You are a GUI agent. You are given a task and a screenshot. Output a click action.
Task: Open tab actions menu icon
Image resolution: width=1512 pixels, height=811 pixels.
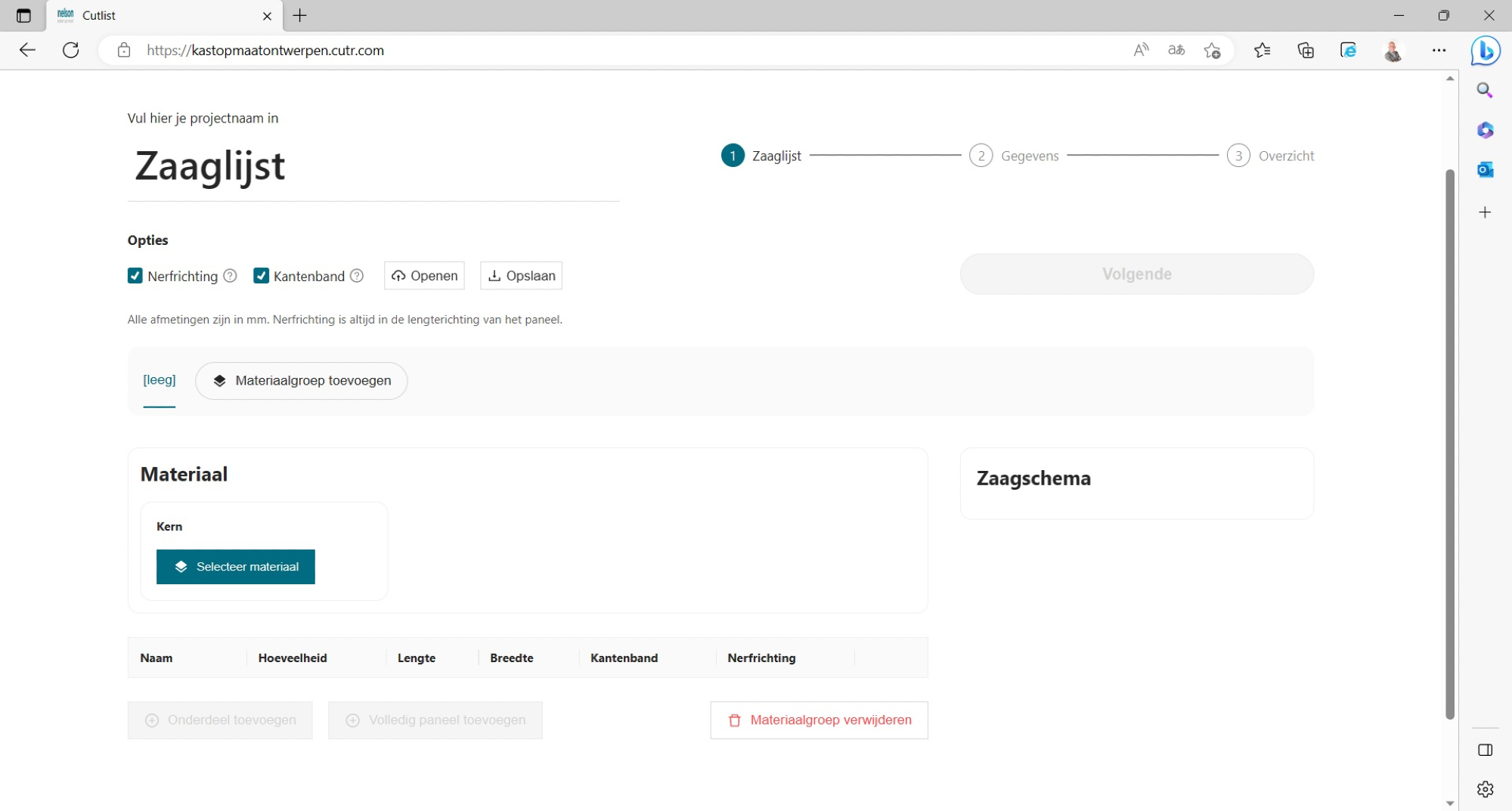coord(23,15)
